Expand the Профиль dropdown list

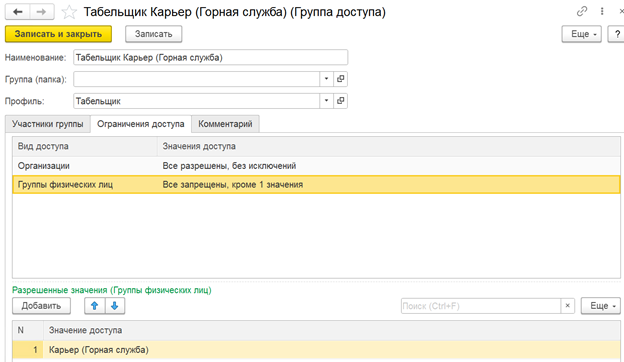(326, 101)
